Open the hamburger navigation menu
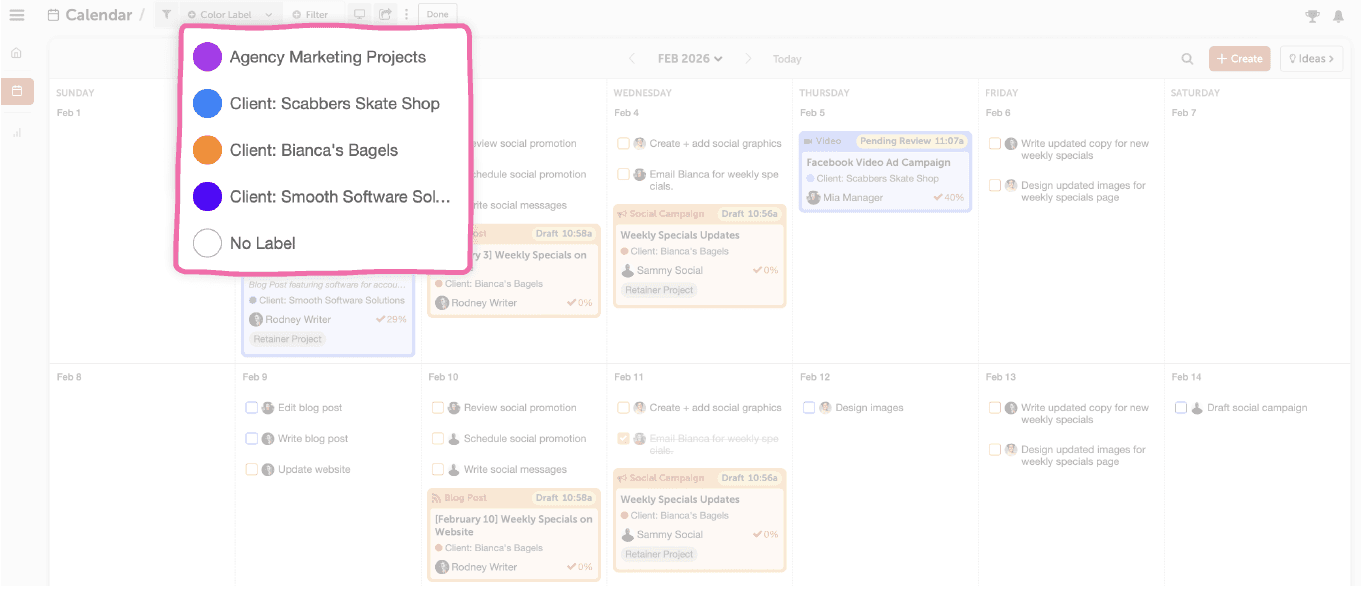The image size is (1361, 602). click(x=15, y=14)
